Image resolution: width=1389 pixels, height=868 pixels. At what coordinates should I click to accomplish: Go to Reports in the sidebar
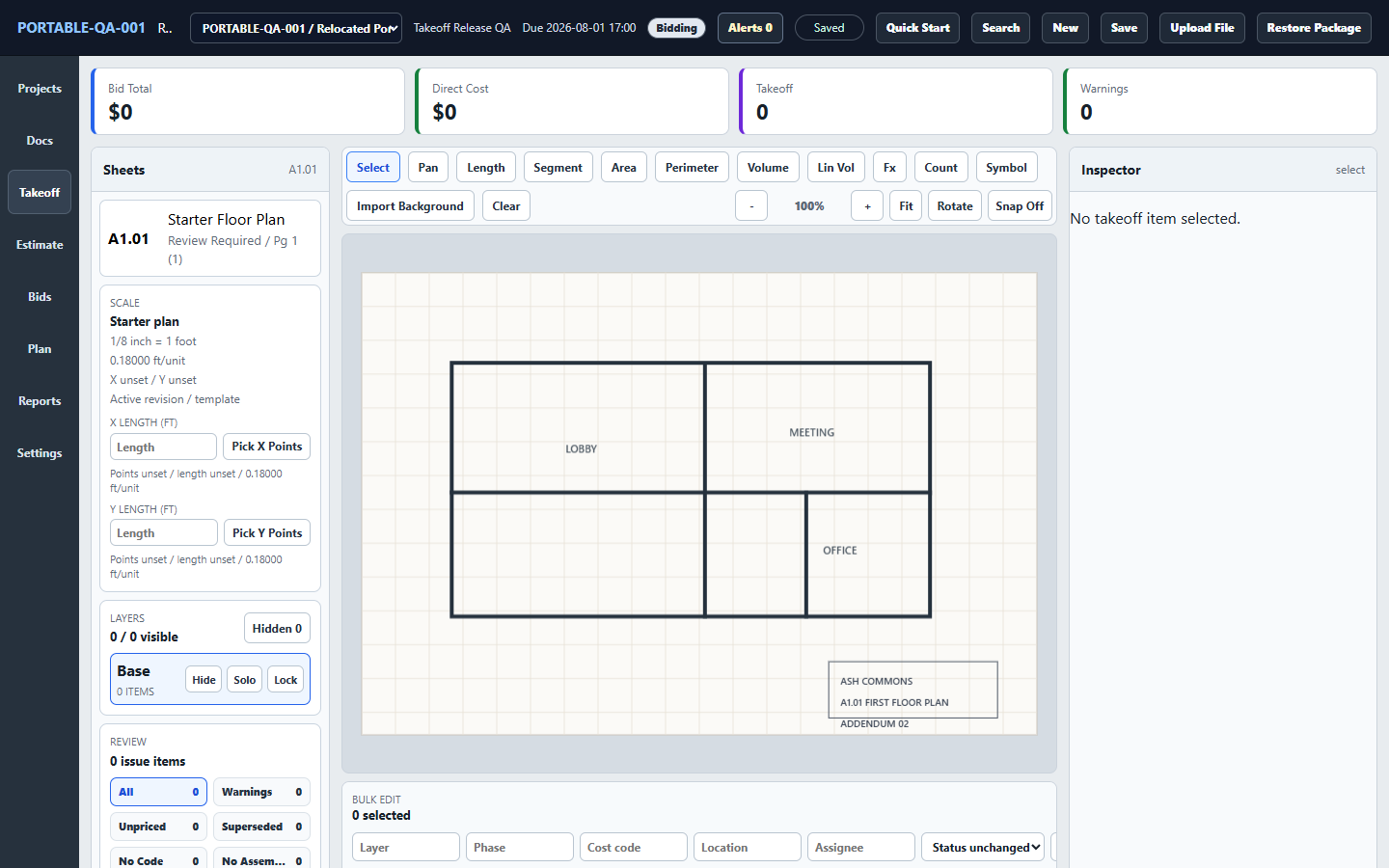(x=40, y=401)
